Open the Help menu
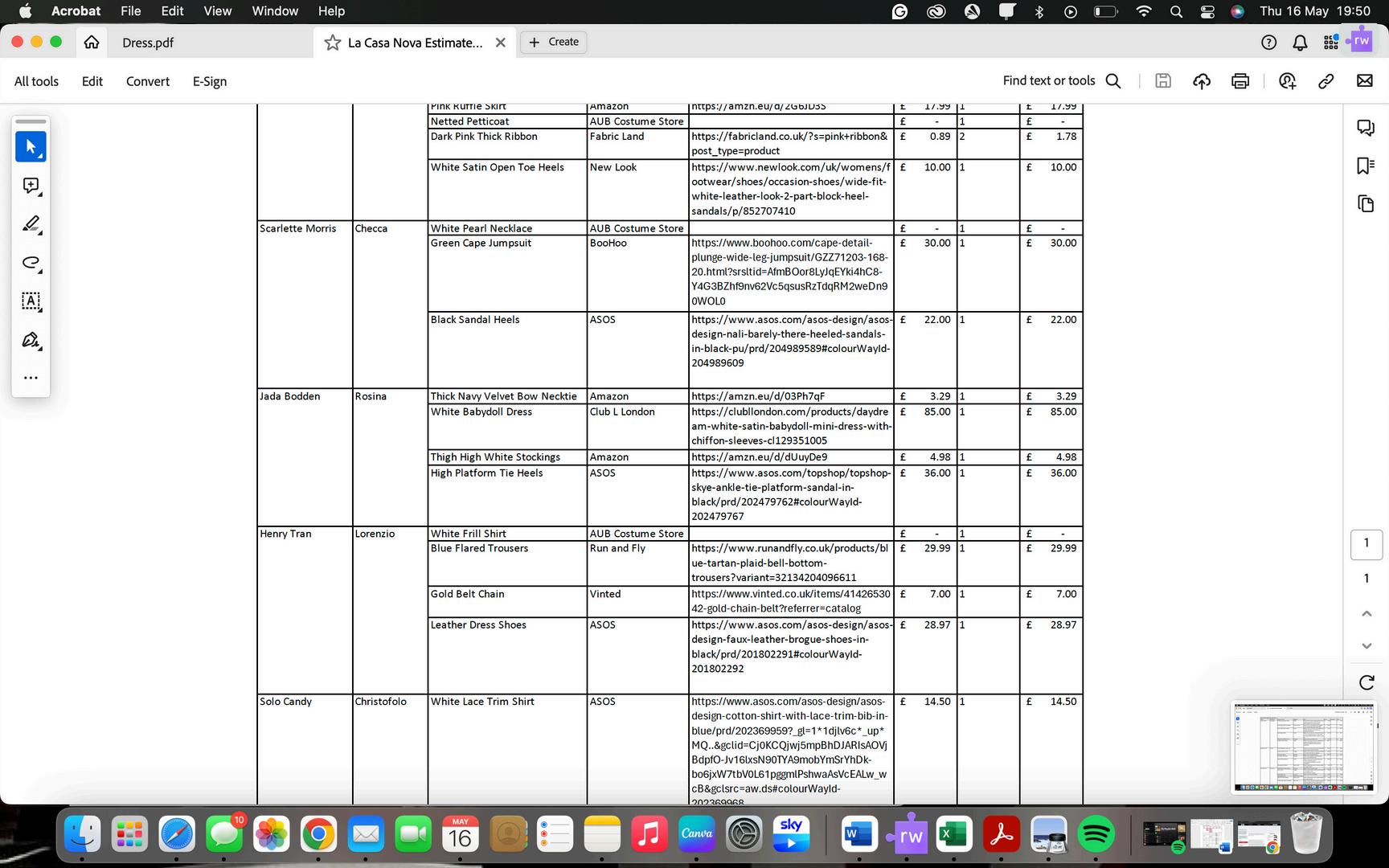 click(x=331, y=11)
